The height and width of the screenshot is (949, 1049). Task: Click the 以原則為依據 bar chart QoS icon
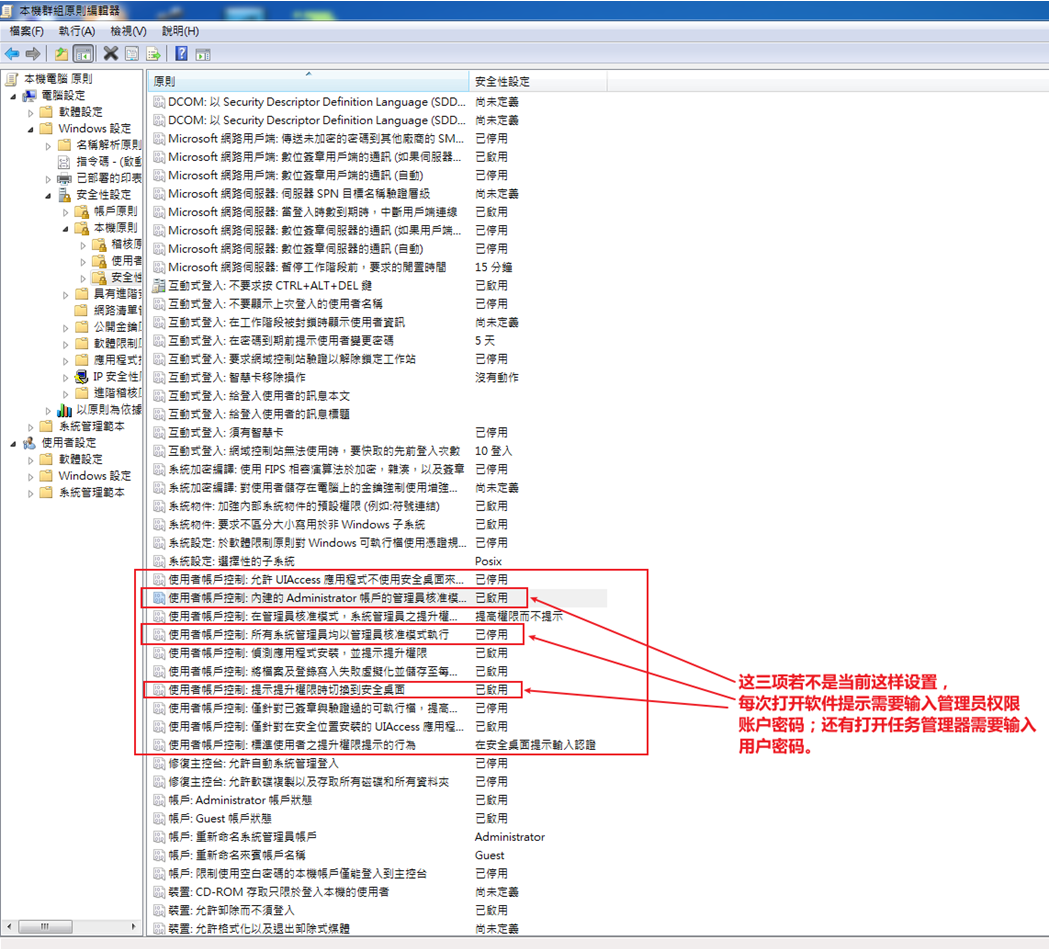[x=65, y=409]
